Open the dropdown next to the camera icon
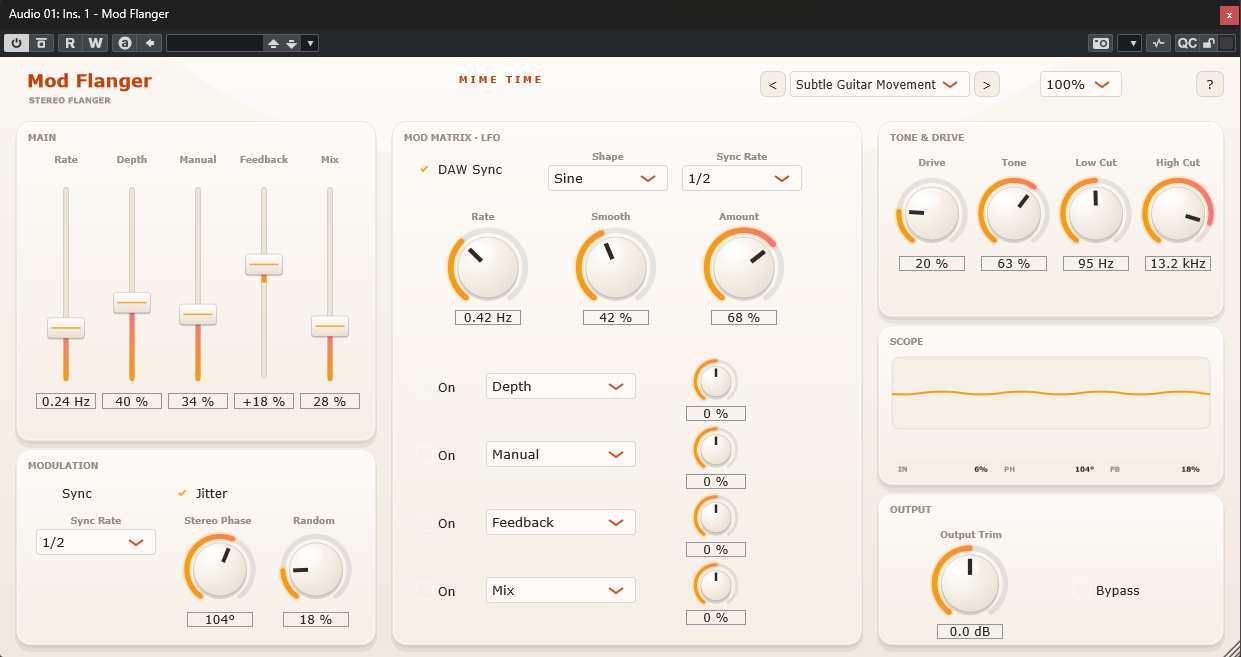Screen dimensions: 1241x657 [x=1129, y=43]
